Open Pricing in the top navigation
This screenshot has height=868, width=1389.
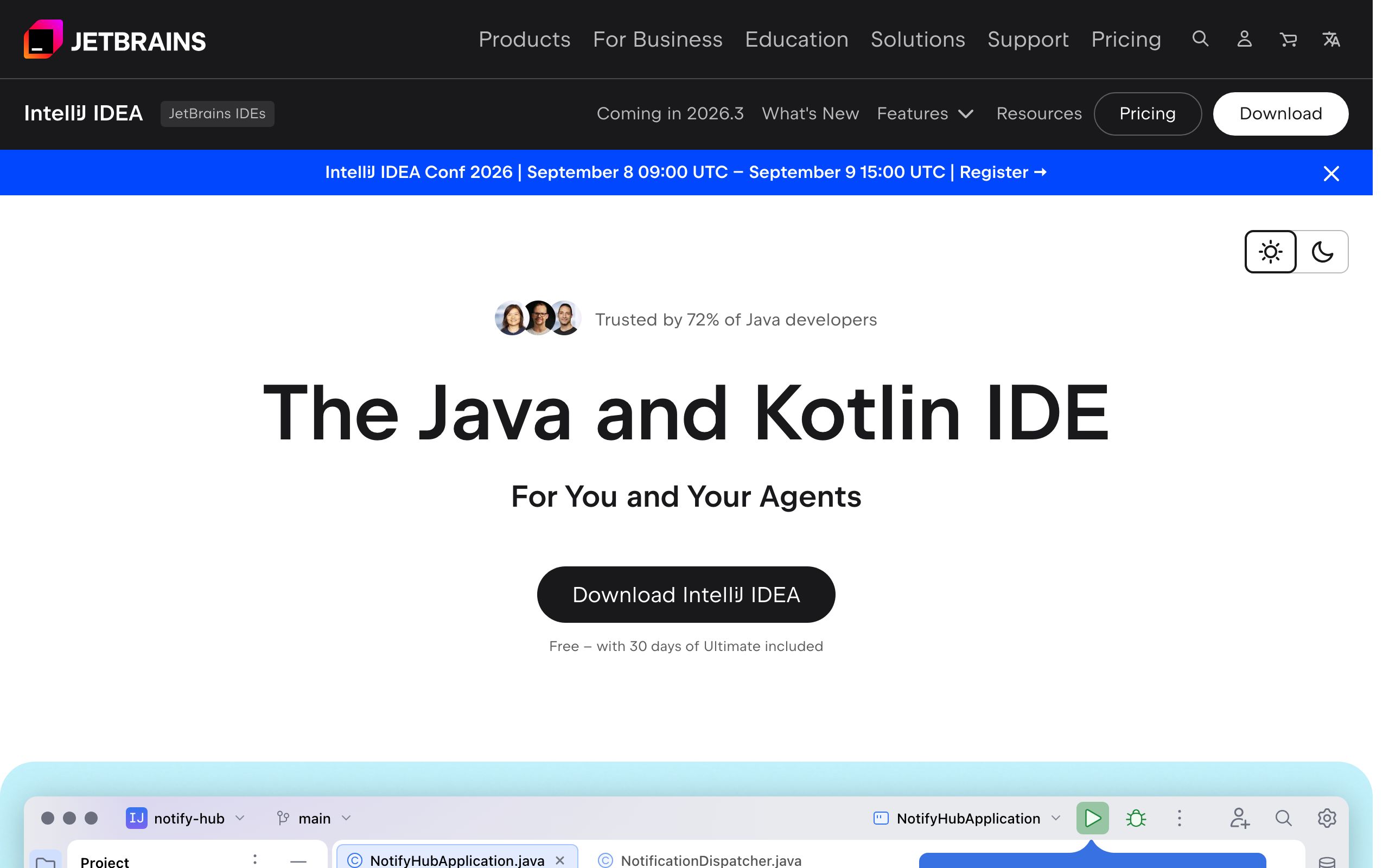[1126, 39]
